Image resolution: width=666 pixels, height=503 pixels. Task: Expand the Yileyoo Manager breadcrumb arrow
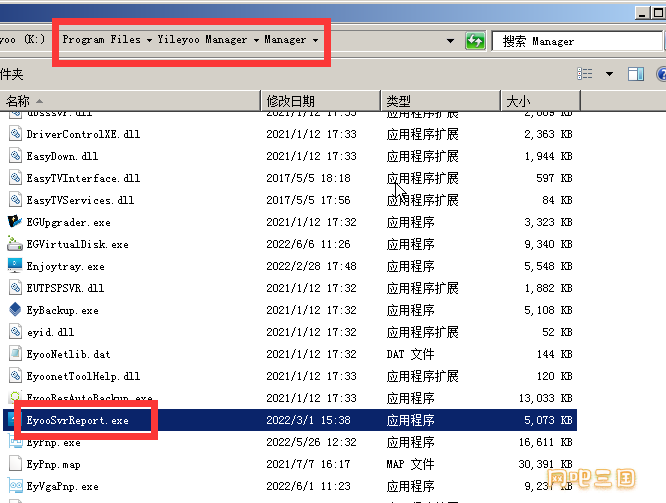pos(256,40)
